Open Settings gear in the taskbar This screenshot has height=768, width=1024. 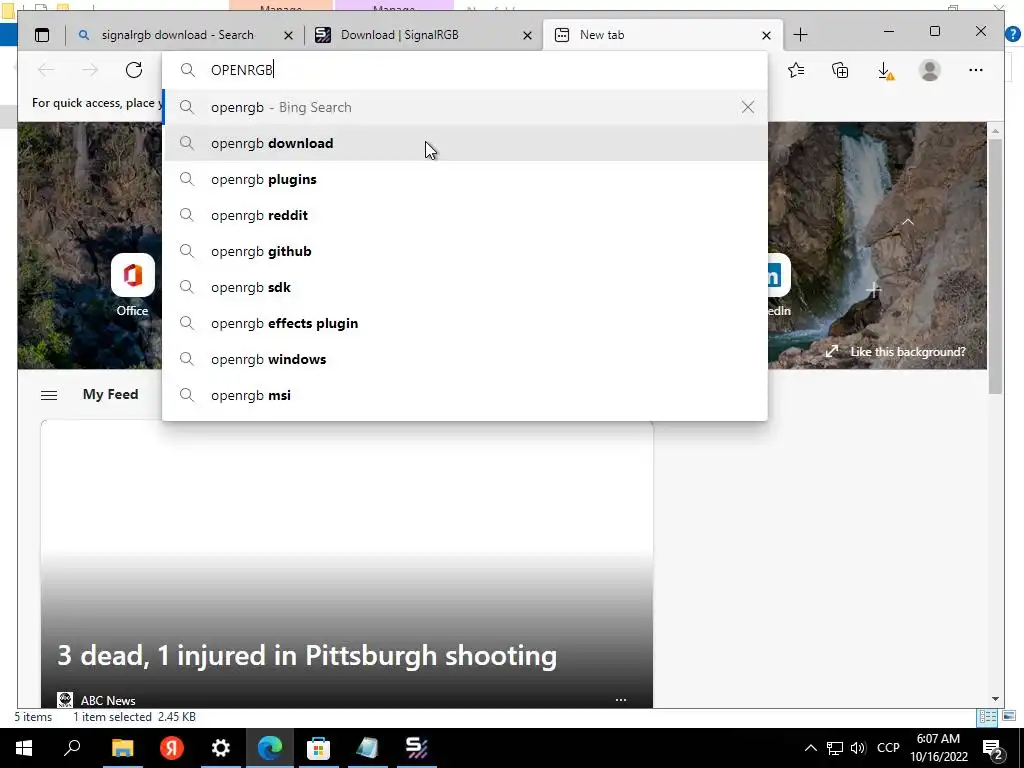[x=221, y=748]
